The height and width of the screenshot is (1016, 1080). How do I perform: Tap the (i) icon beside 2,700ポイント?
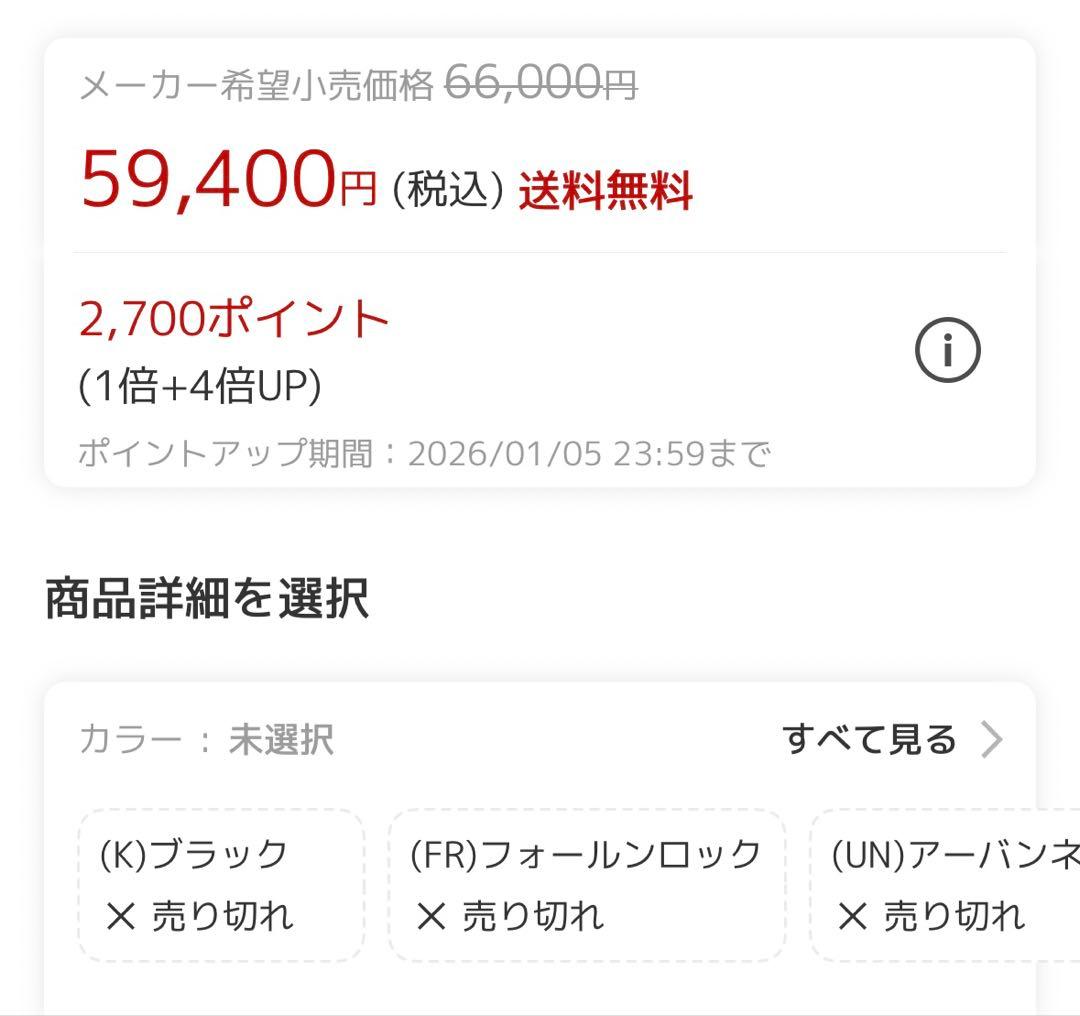[x=948, y=348]
